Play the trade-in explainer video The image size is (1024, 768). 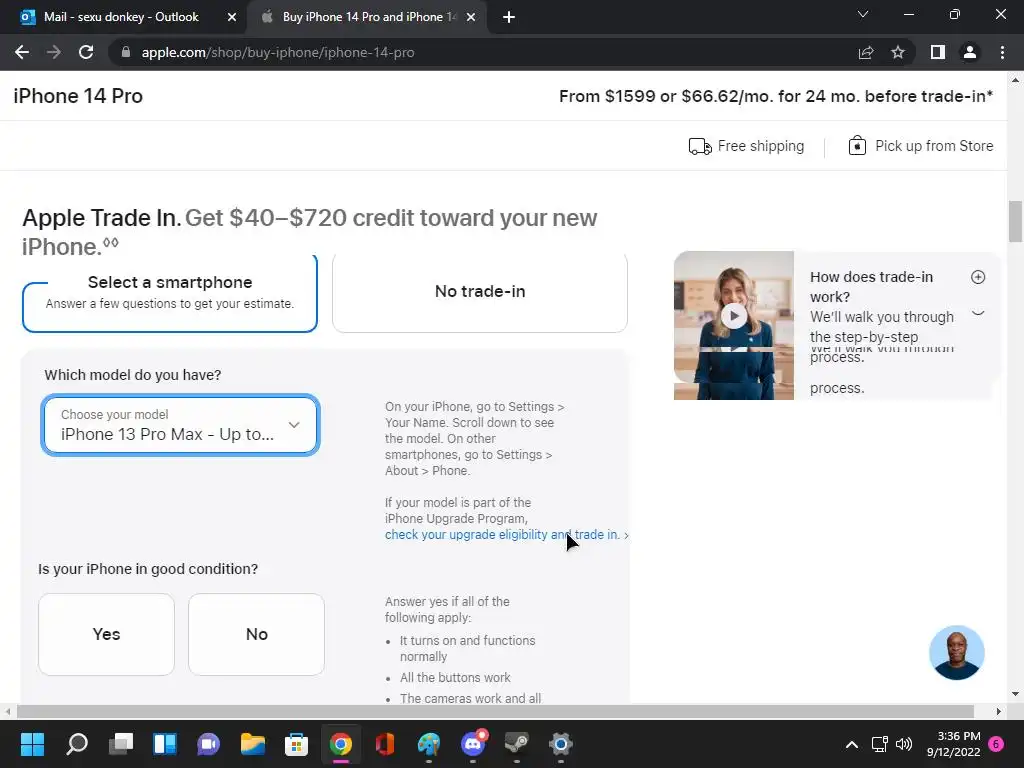734,316
